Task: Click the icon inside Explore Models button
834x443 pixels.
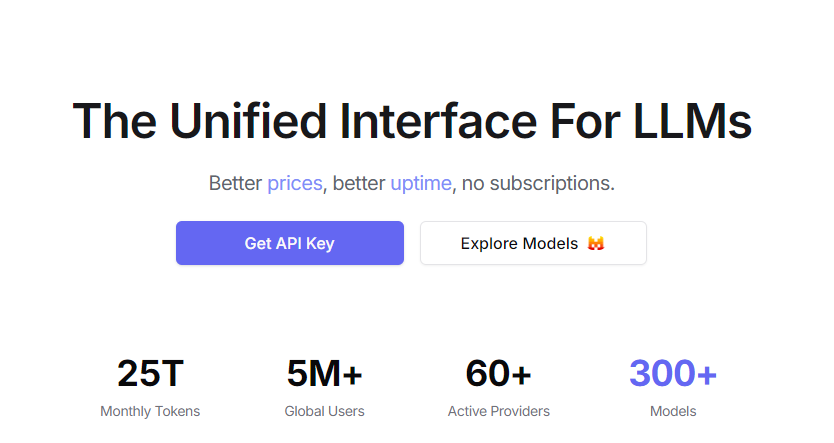Action: (x=595, y=244)
